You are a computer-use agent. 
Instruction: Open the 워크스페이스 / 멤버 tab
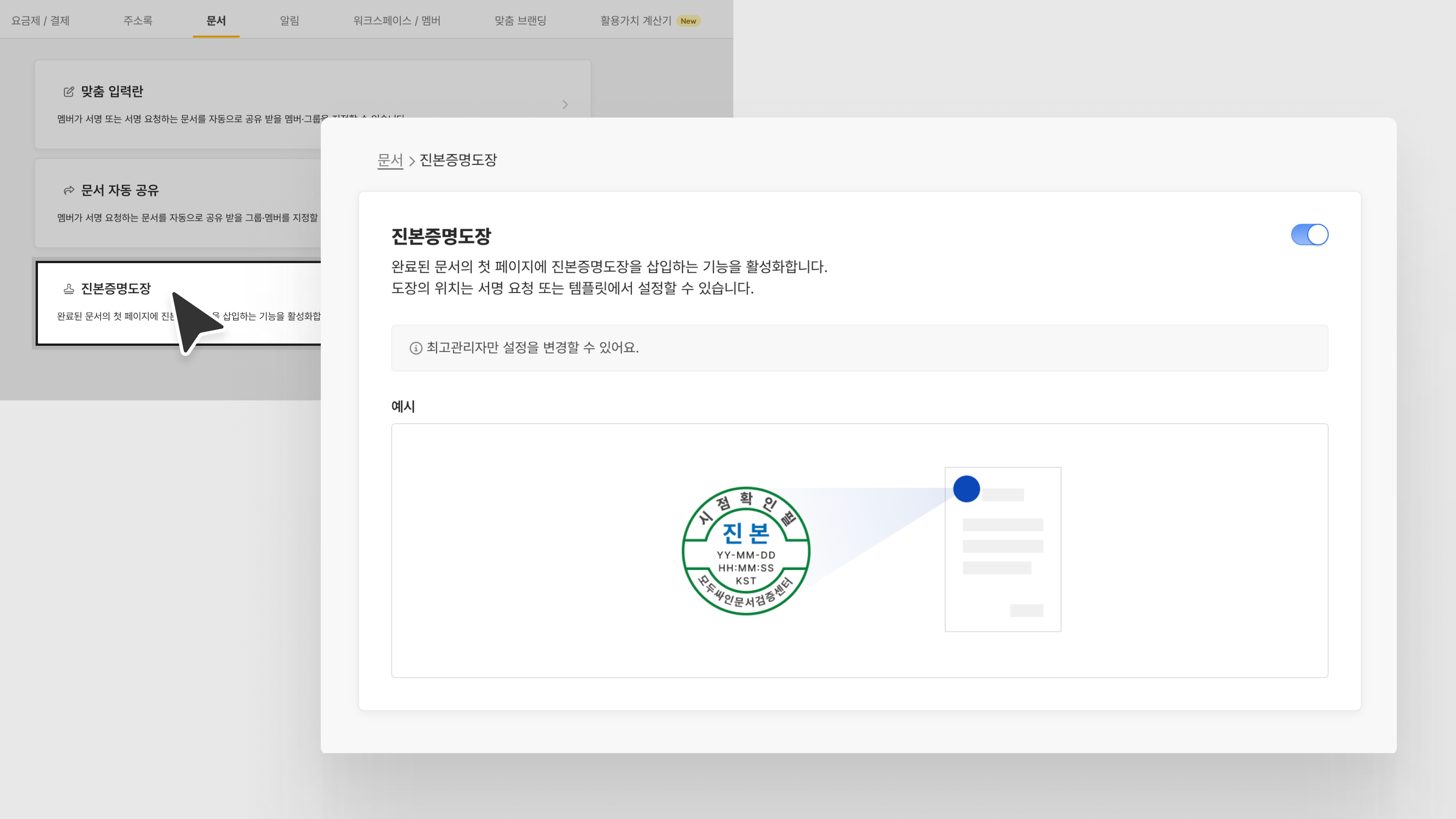tap(396, 21)
